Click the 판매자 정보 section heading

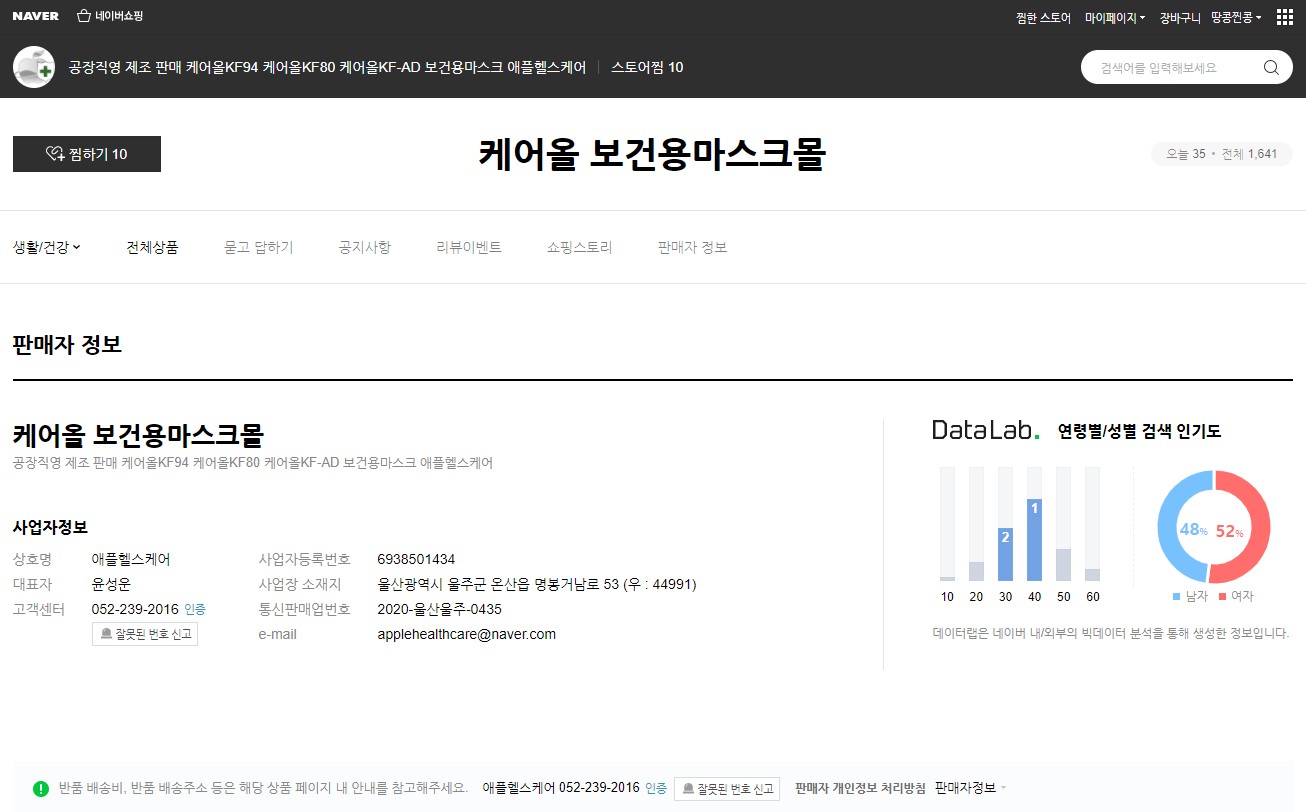(67, 345)
